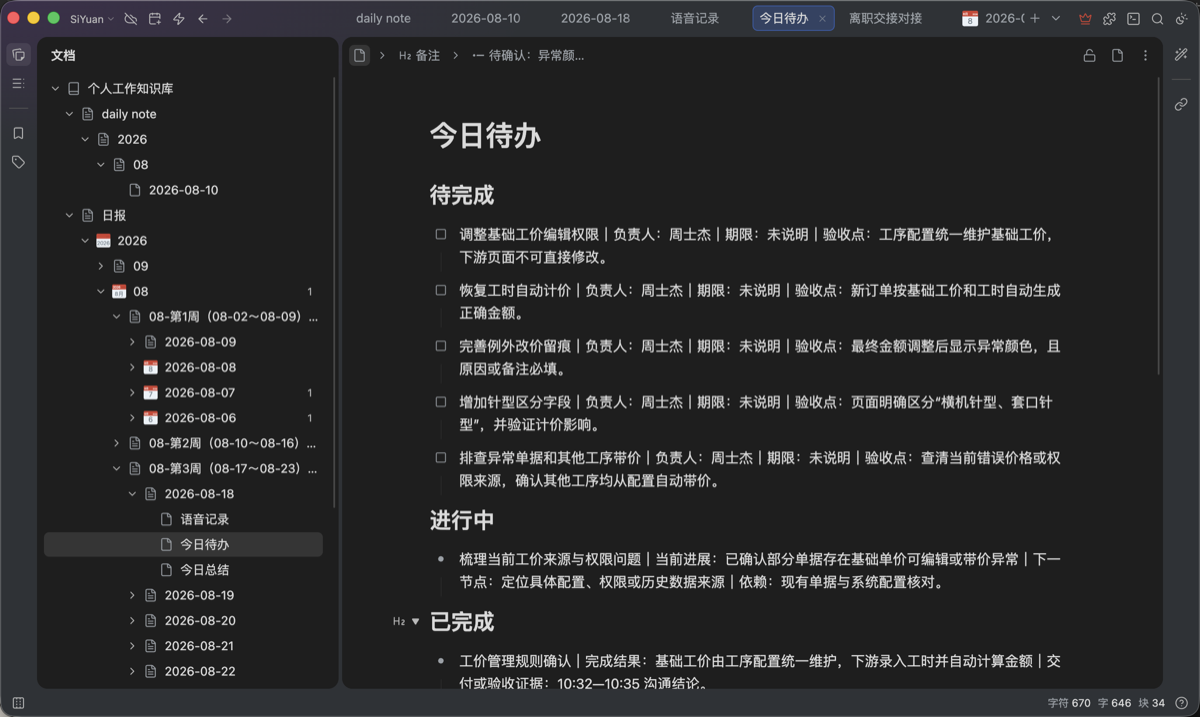Switch to the 2026-08-18 tab
1200x717 pixels.
(x=595, y=19)
